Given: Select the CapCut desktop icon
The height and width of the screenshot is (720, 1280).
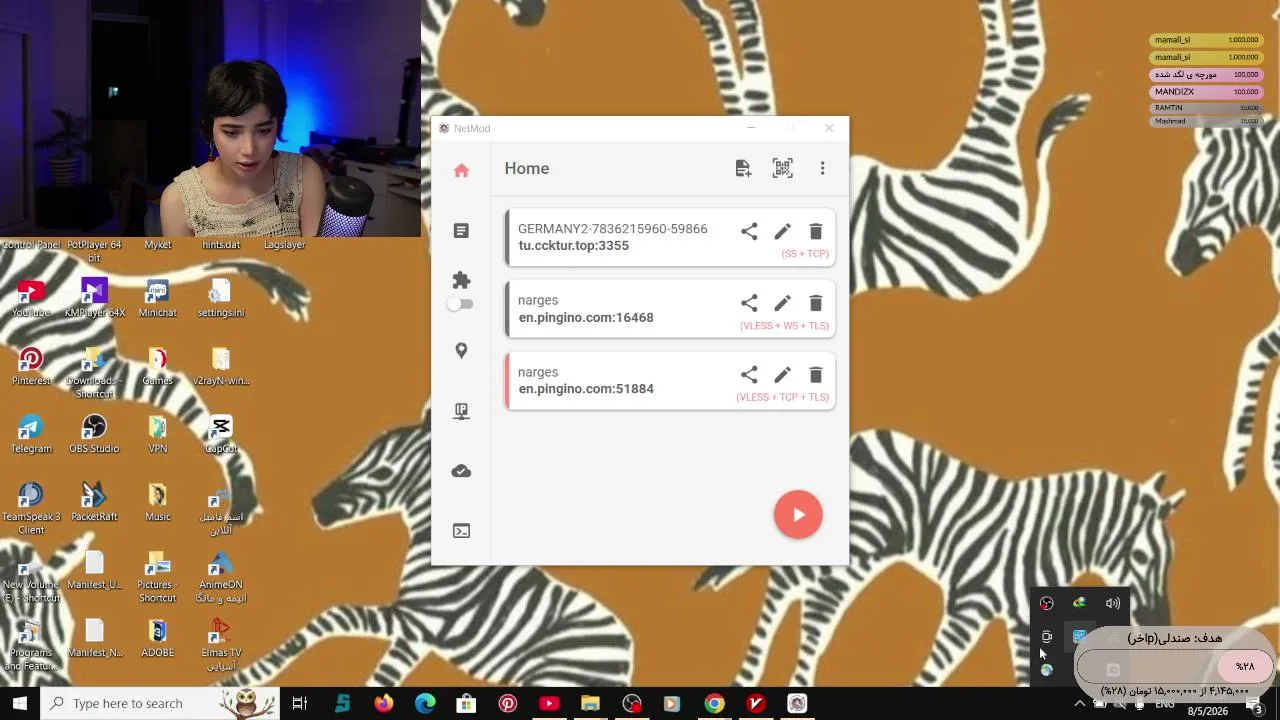Looking at the screenshot, I should coord(221,434).
